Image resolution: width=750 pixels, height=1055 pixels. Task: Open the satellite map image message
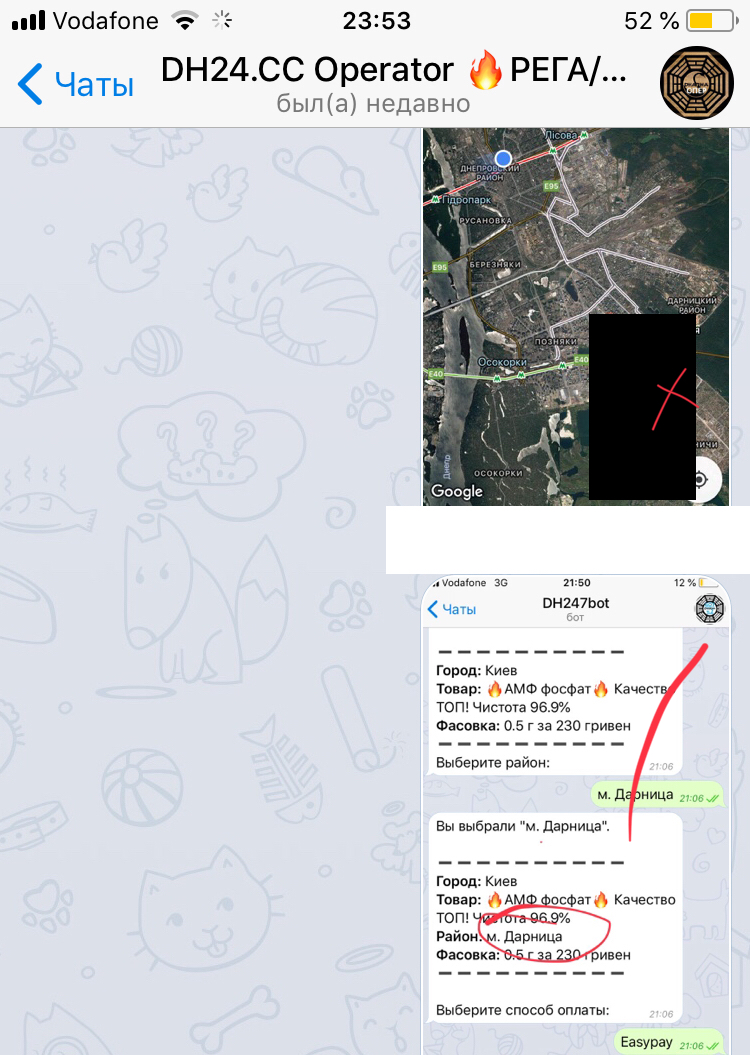tap(576, 316)
